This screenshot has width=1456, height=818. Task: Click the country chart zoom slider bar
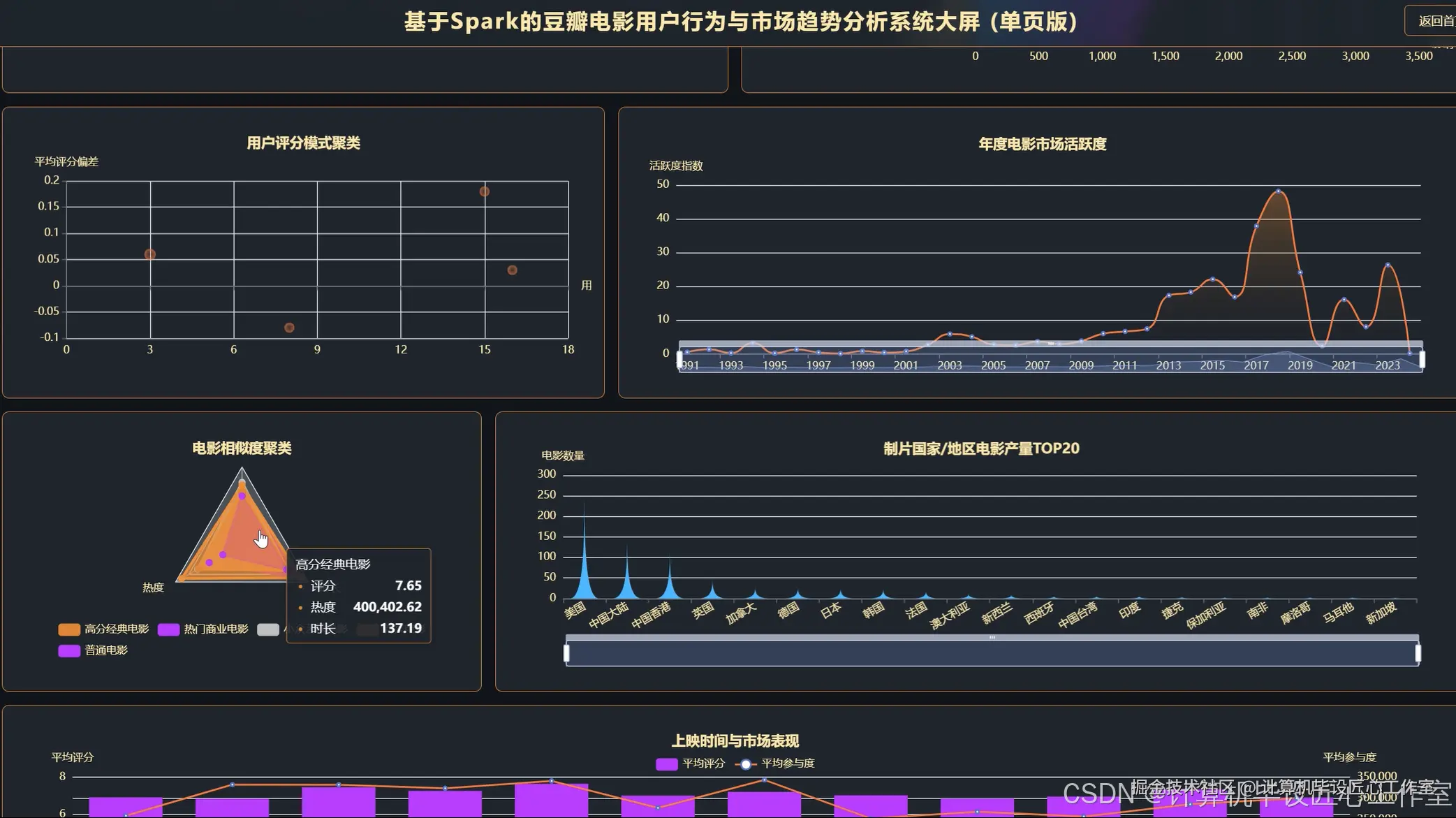992,654
